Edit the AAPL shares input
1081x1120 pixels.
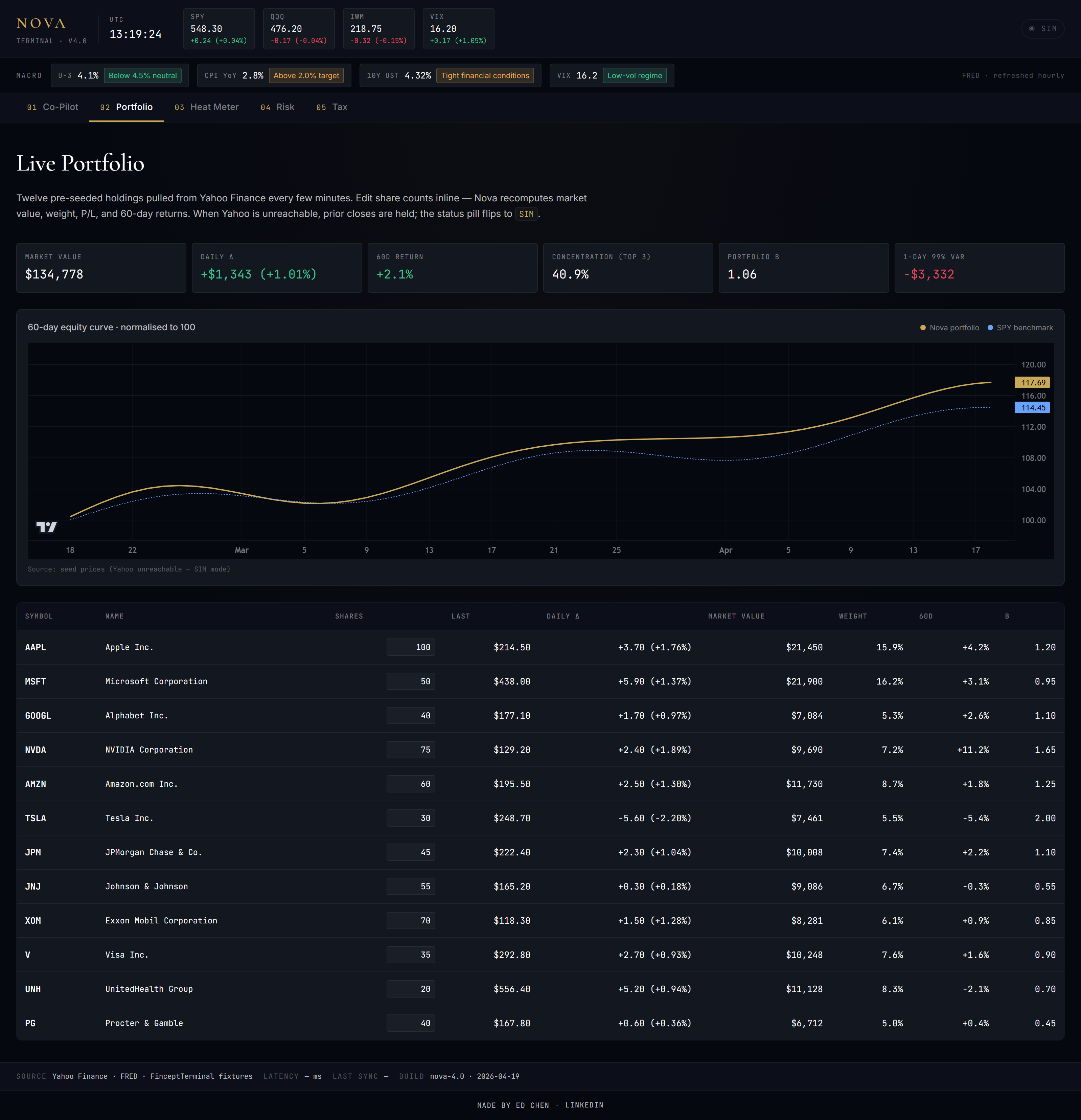point(411,647)
